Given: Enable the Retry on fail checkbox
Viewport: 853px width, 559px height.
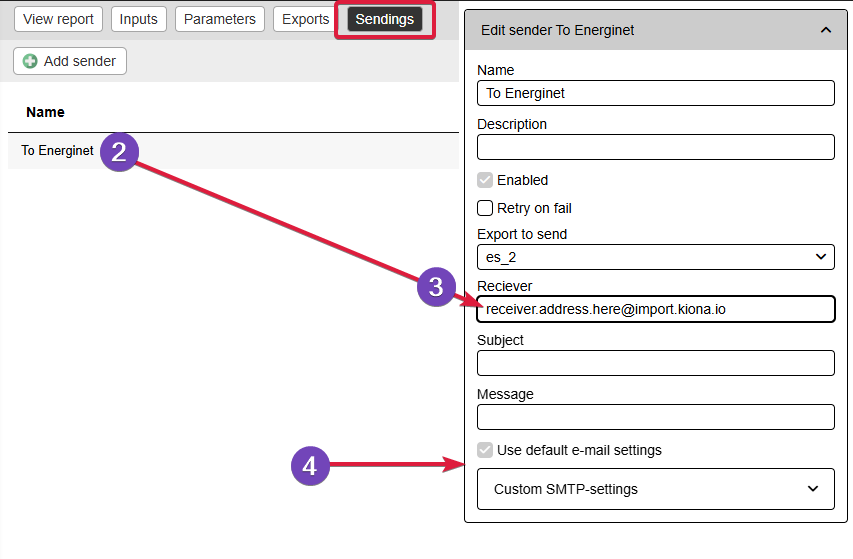Looking at the screenshot, I should point(485,208).
